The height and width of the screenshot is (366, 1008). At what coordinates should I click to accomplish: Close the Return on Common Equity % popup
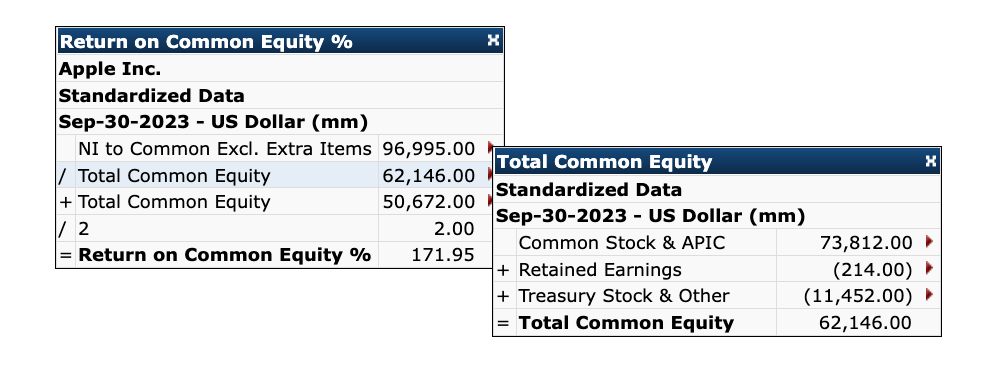click(493, 41)
